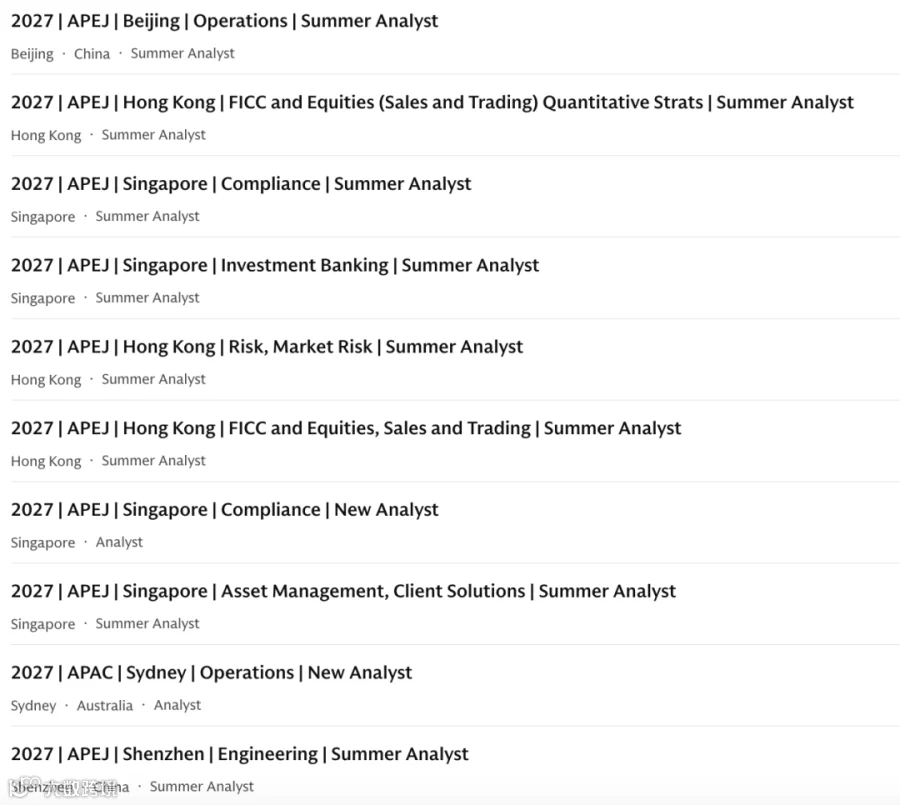Viewport: 900px width, 805px height.
Task: Open Shenzhen Engineering Summer Analyst job
Action: (240, 754)
